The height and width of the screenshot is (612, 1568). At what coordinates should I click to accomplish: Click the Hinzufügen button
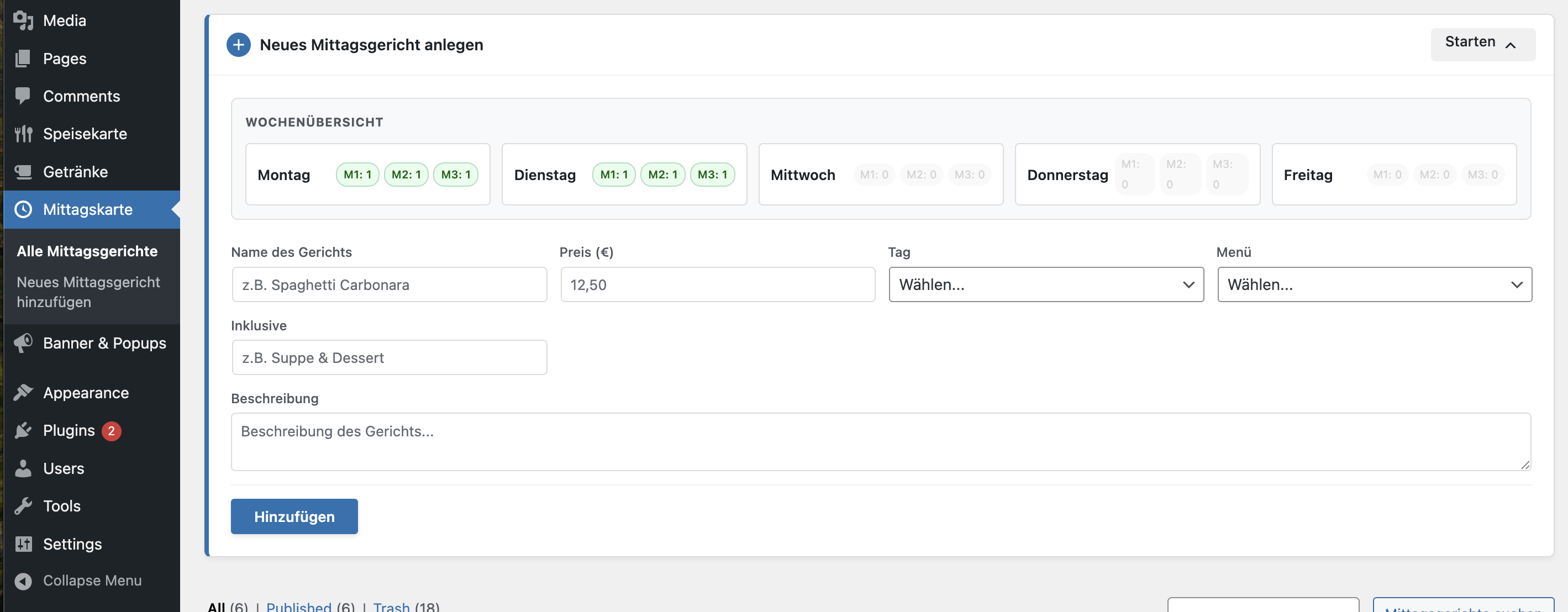pos(294,516)
